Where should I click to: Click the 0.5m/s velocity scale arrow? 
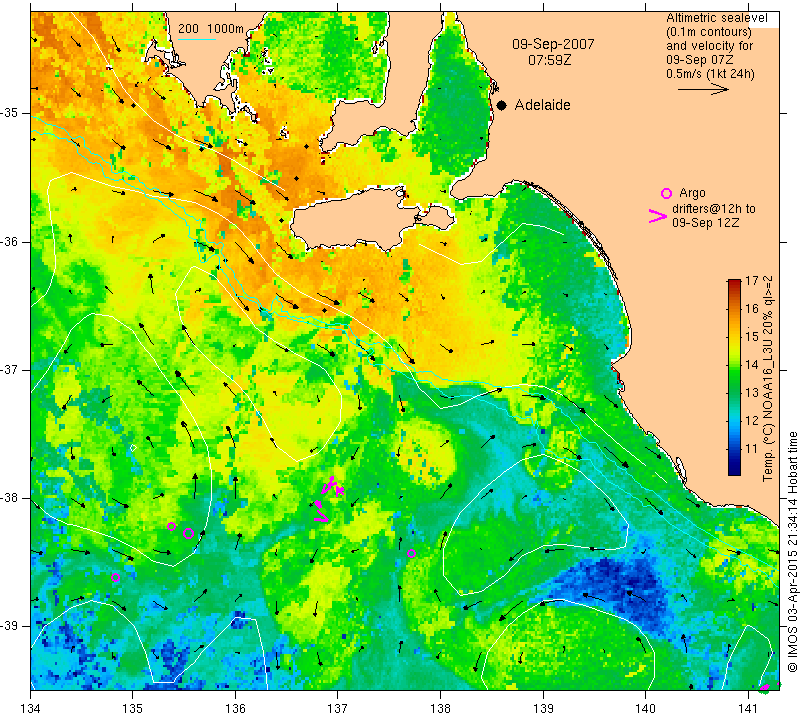[x=703, y=89]
